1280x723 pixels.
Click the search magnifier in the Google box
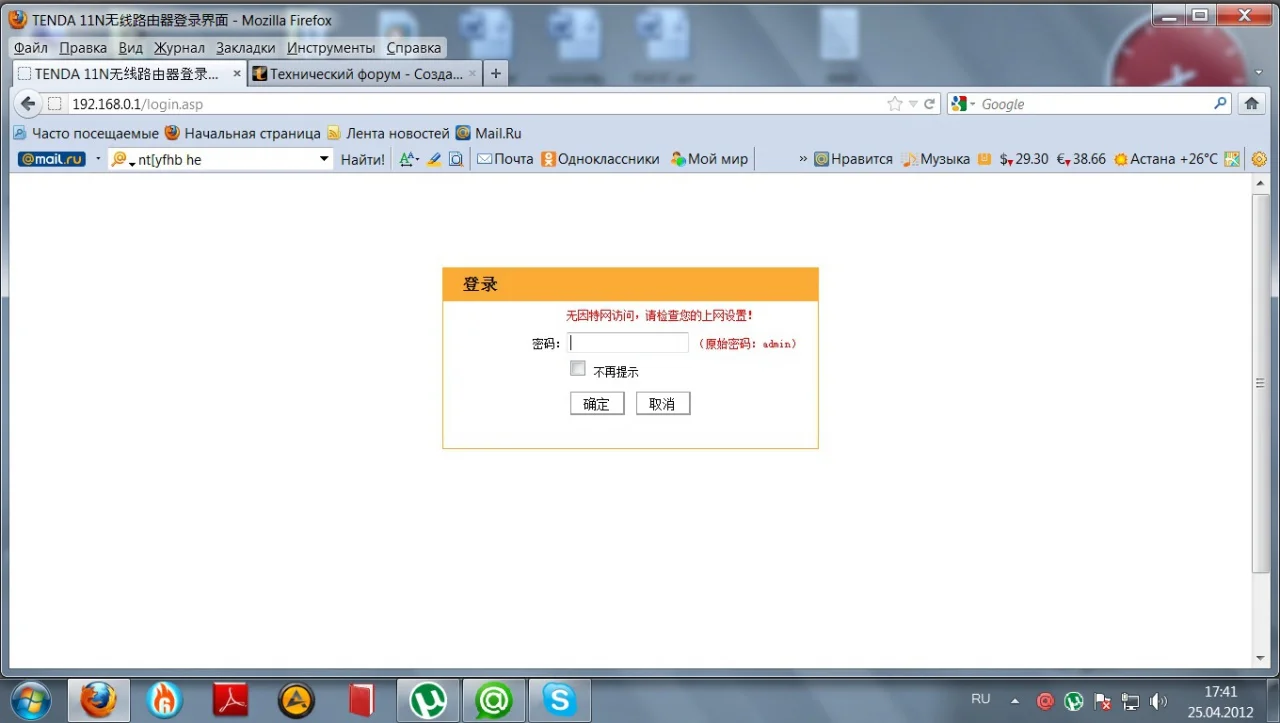pyautogui.click(x=1220, y=103)
